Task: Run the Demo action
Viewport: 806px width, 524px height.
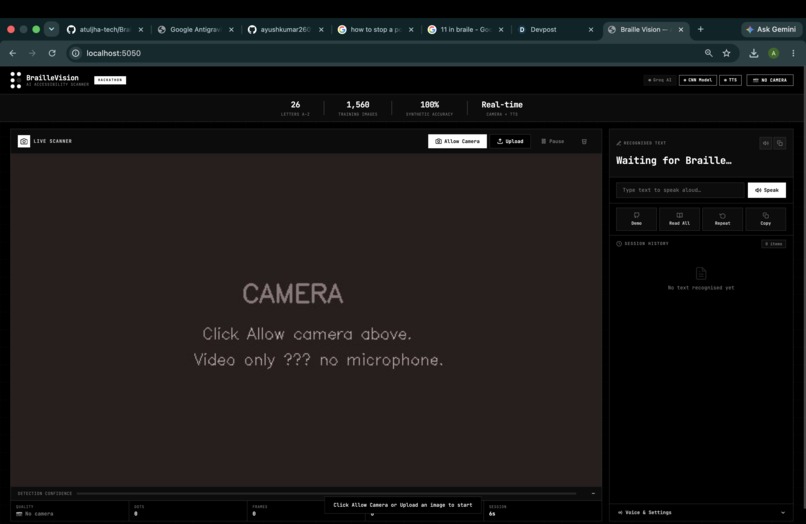Action: coord(636,219)
